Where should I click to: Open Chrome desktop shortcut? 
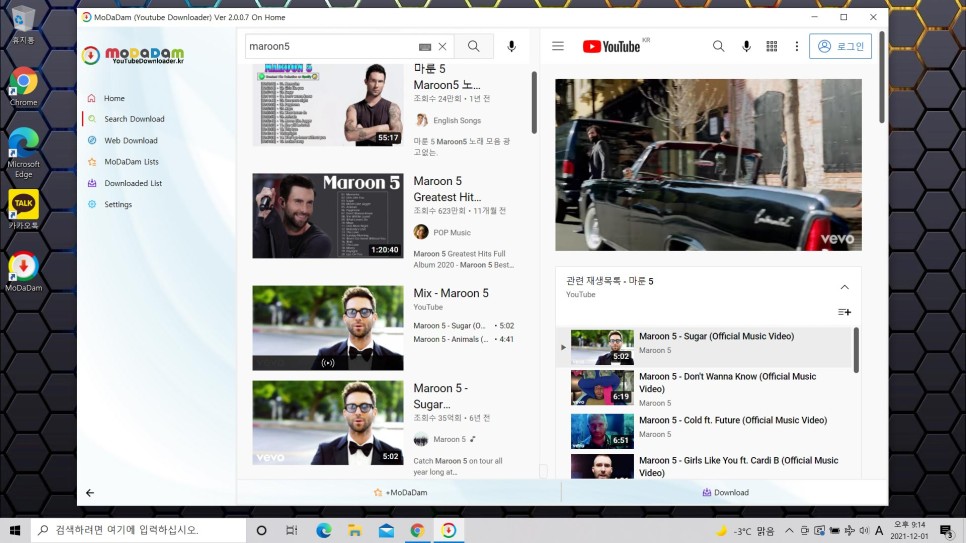pos(23,87)
